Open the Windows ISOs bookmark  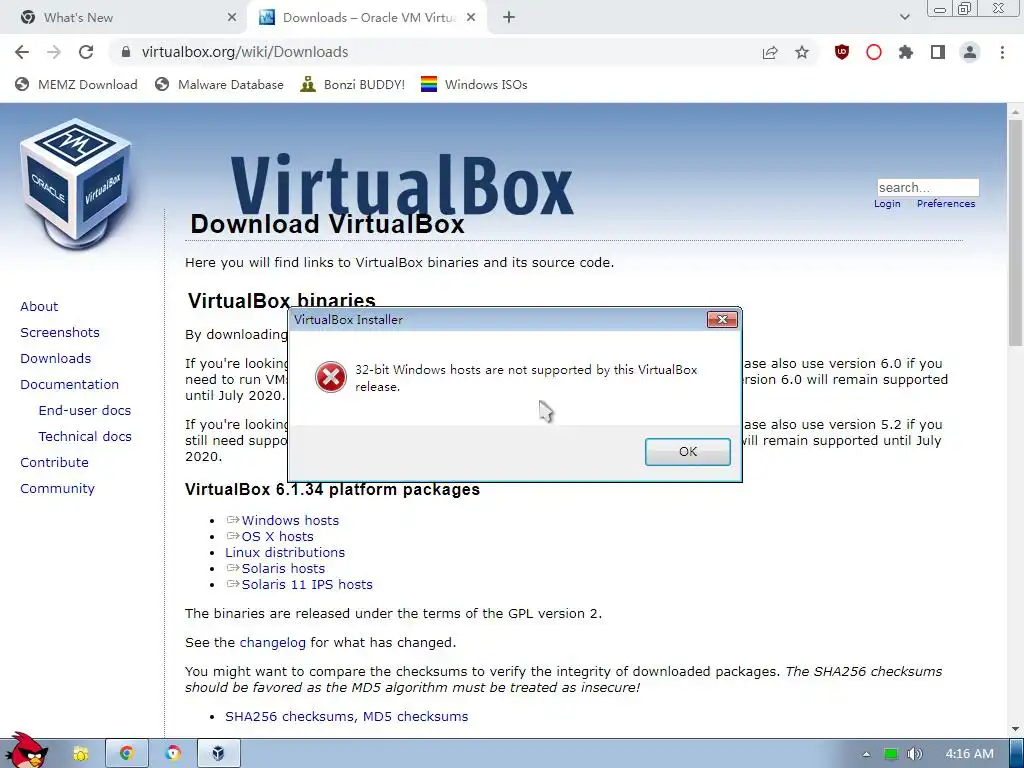click(x=474, y=84)
